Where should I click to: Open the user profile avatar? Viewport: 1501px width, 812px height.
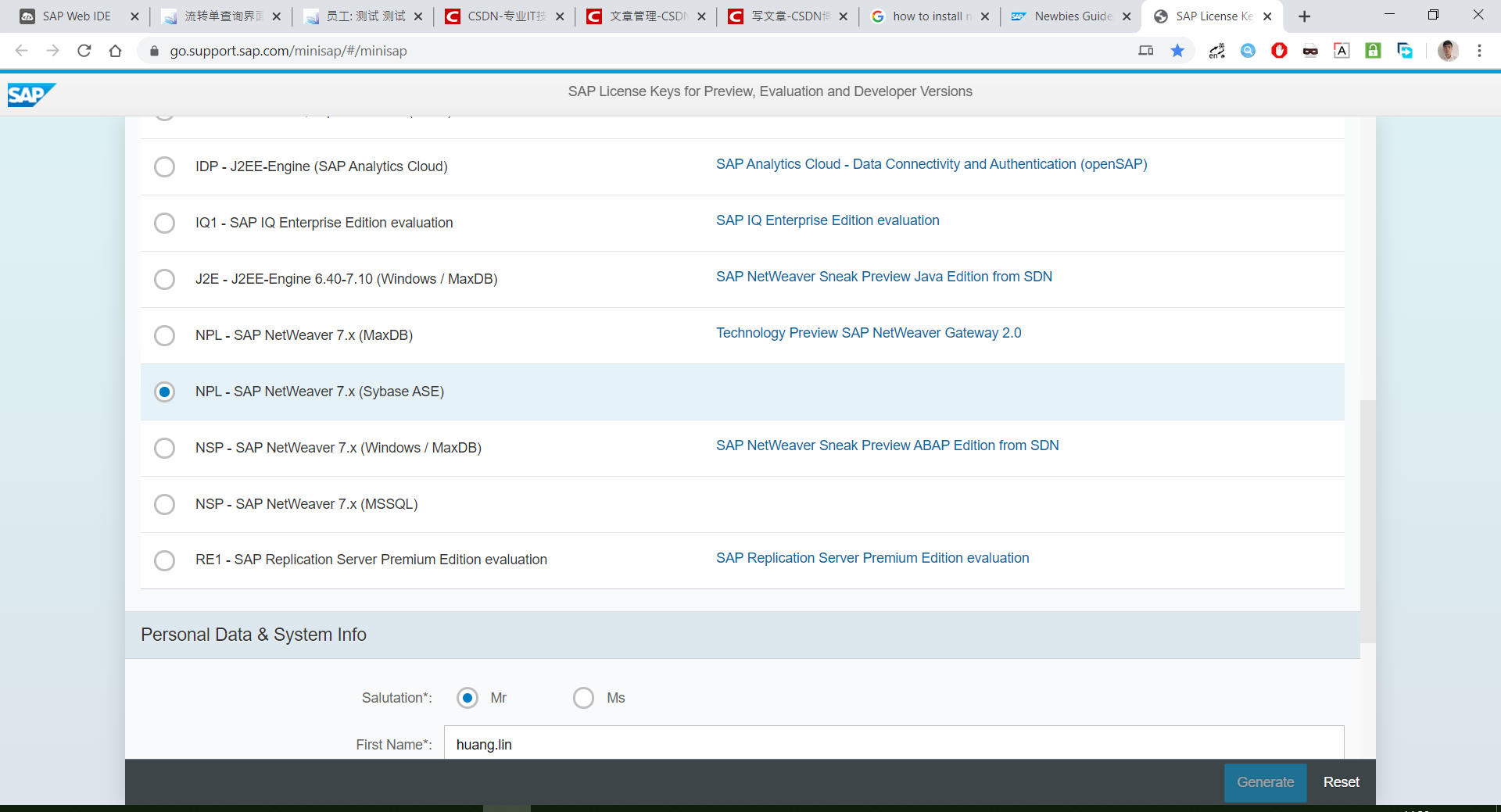[1448, 51]
